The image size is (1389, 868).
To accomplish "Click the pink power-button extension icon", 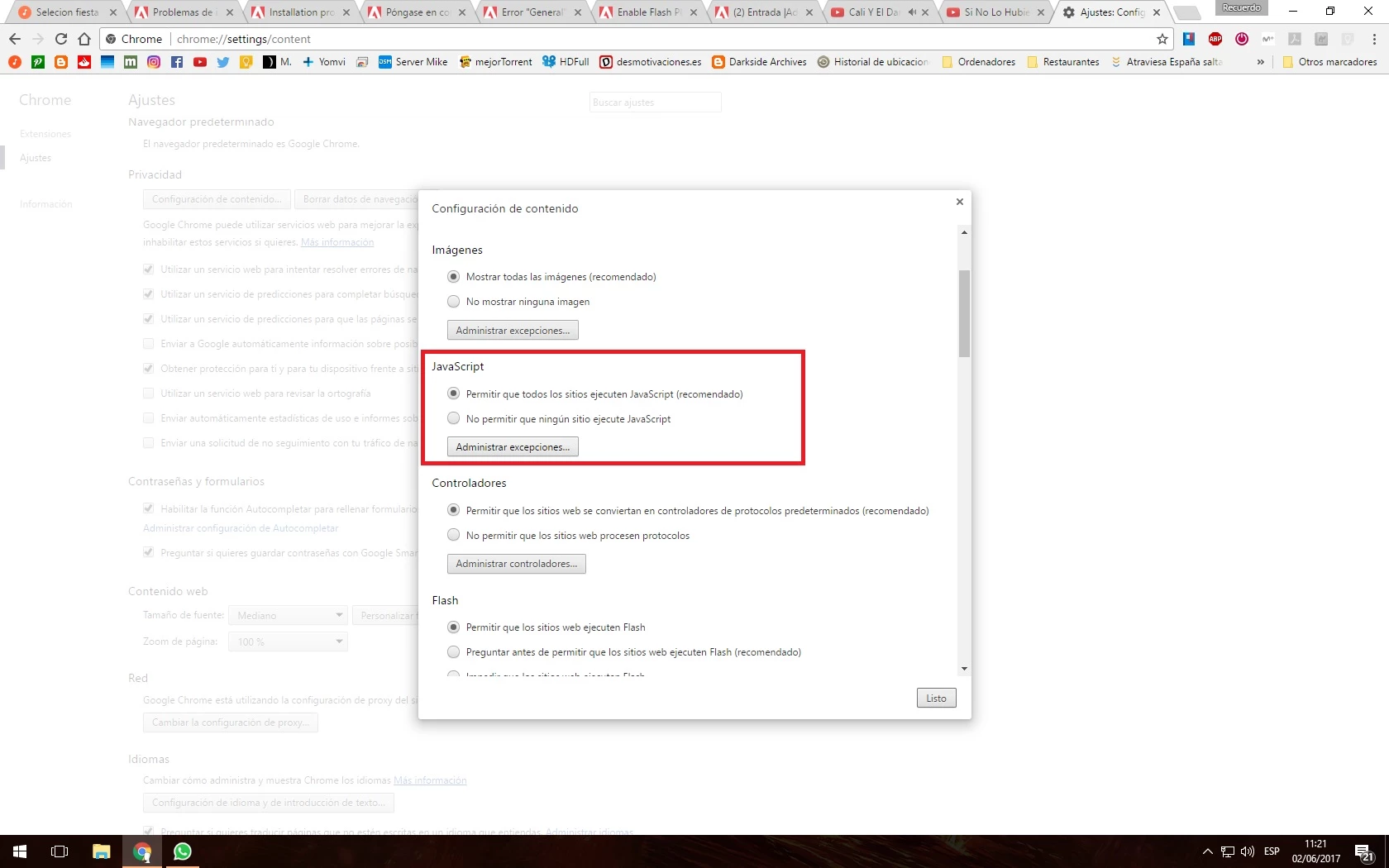I will point(1242,39).
